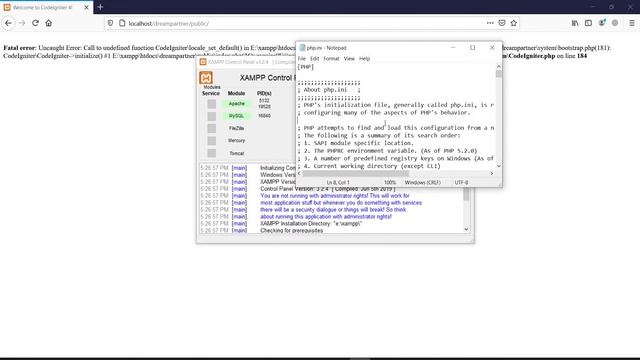This screenshot has height=360, width=640.
Task: Select the Tomcat module label
Action: (237, 153)
